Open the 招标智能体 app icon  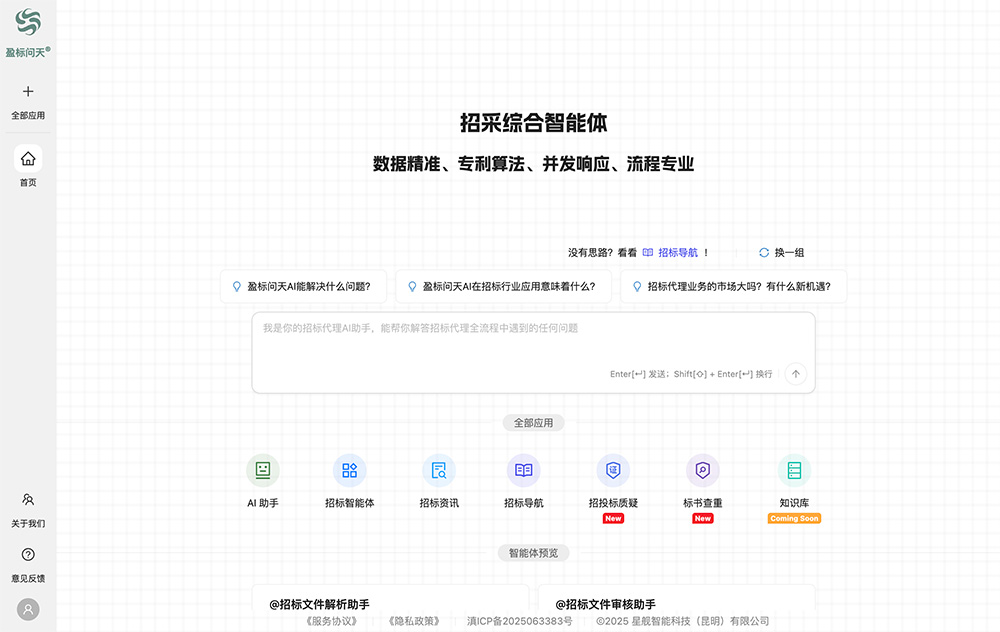point(349,470)
